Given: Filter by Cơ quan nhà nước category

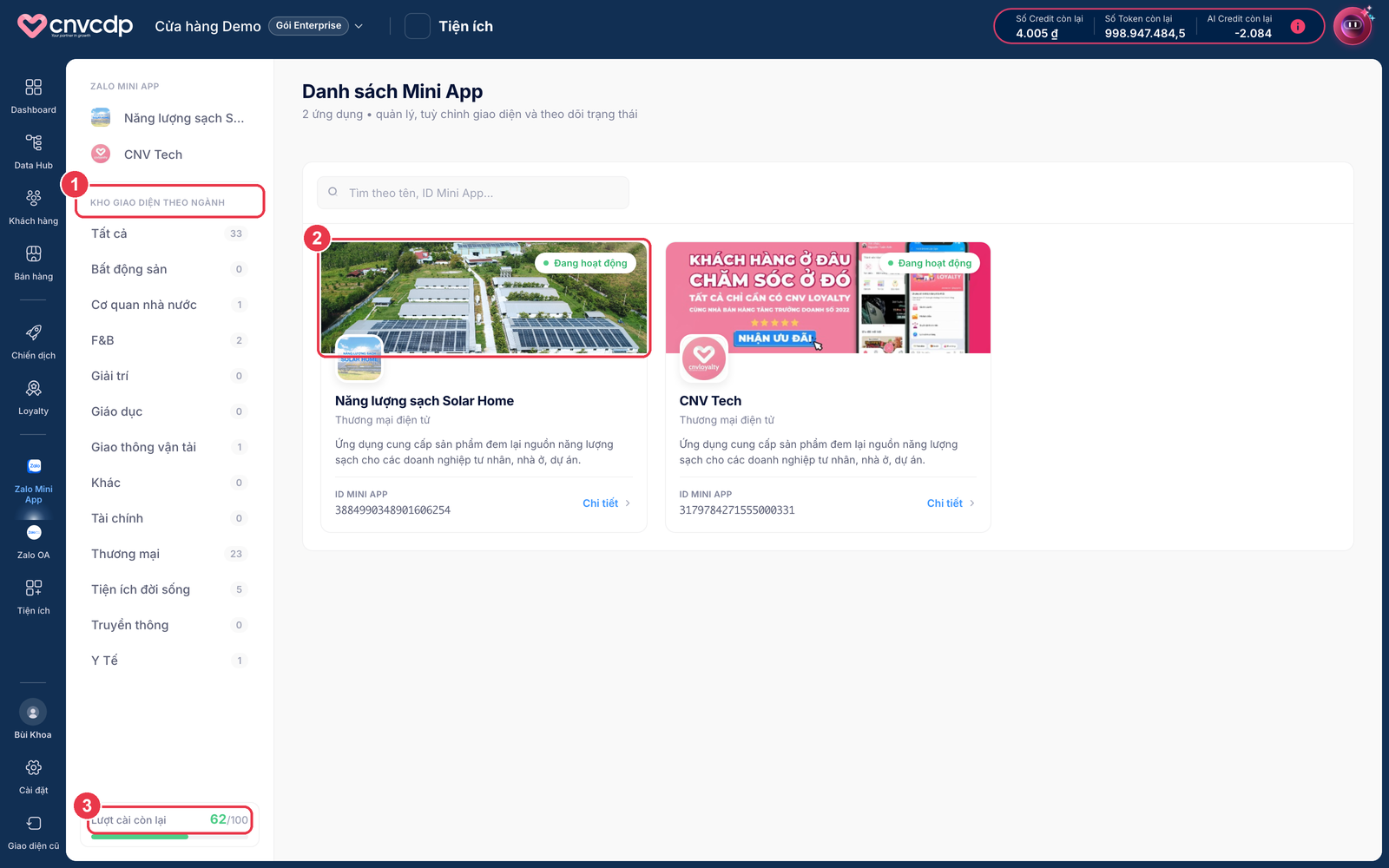Looking at the screenshot, I should click(169, 305).
